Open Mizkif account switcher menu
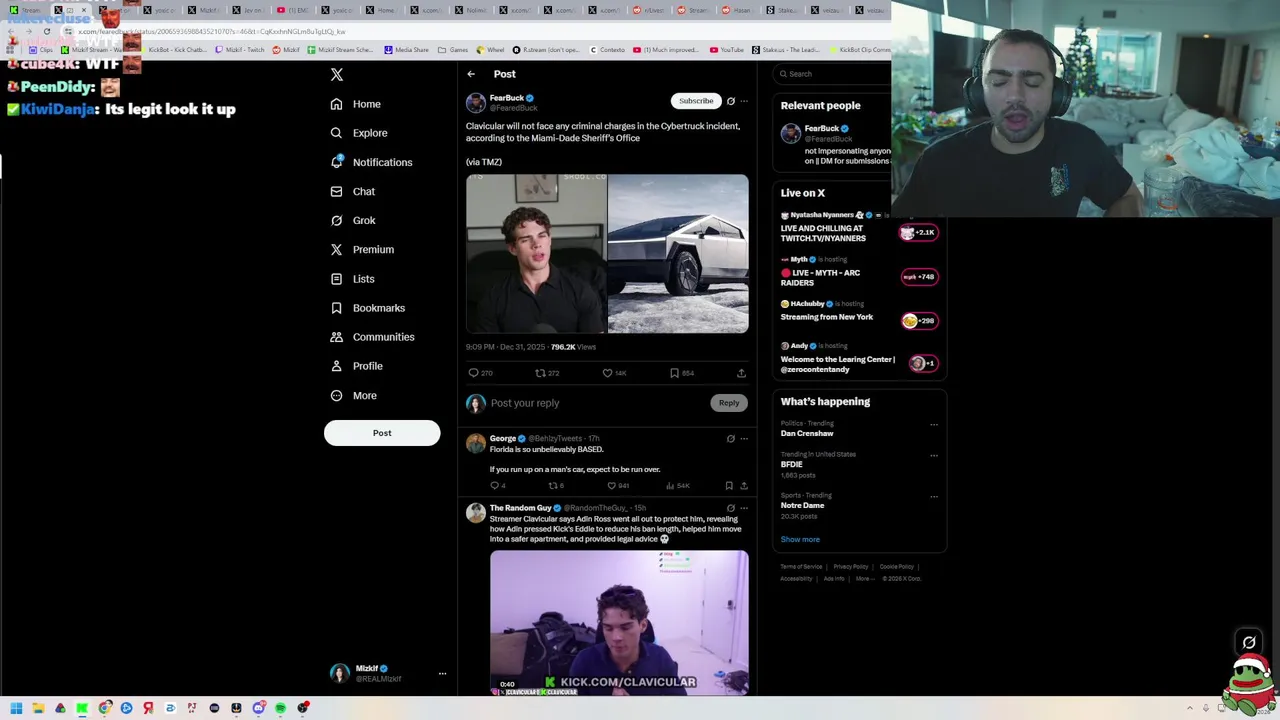Image resolution: width=1280 pixels, height=720 pixels. click(388, 673)
